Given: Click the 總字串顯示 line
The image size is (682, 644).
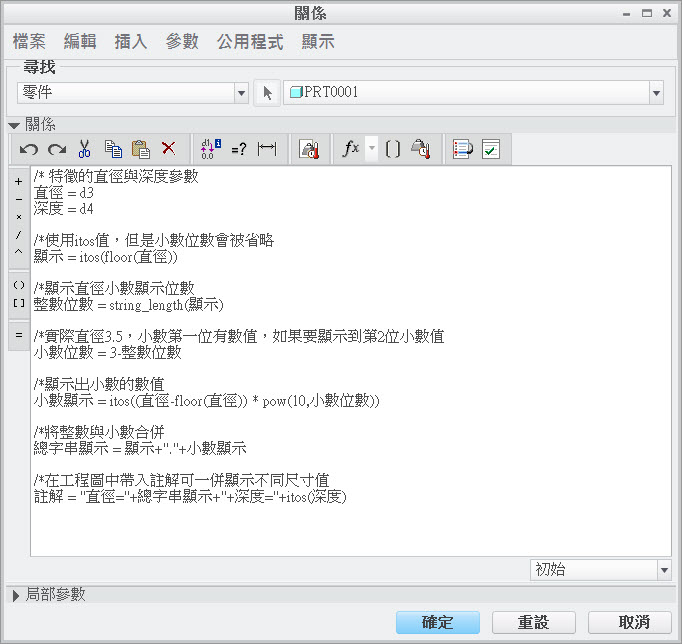Looking at the screenshot, I should coord(140,448).
